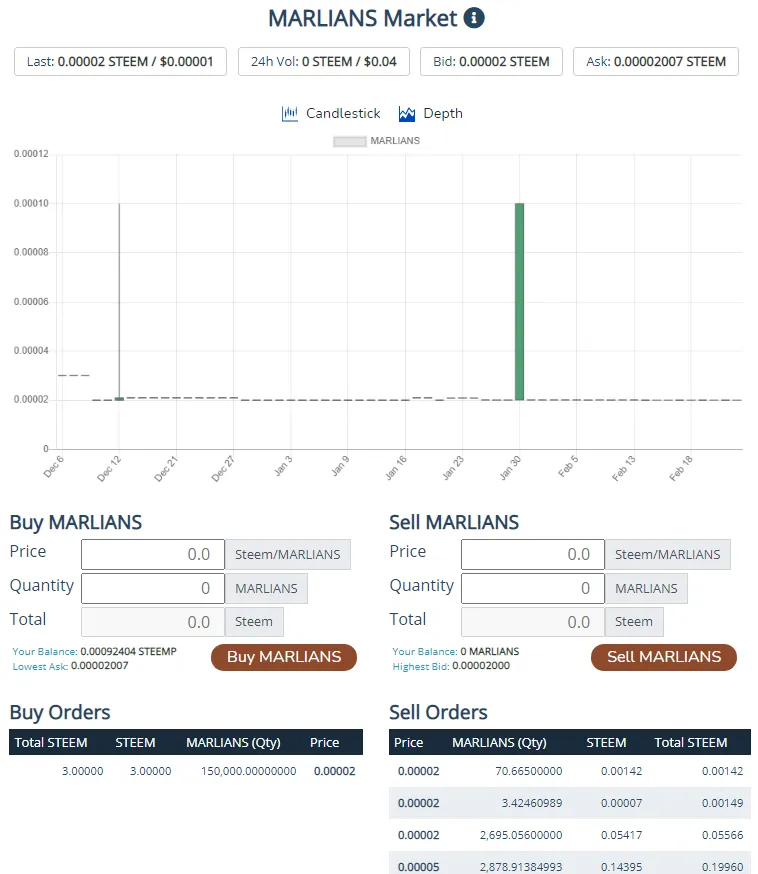Click sell order total 0.05566
This screenshot has width=758, height=874.
point(722,835)
